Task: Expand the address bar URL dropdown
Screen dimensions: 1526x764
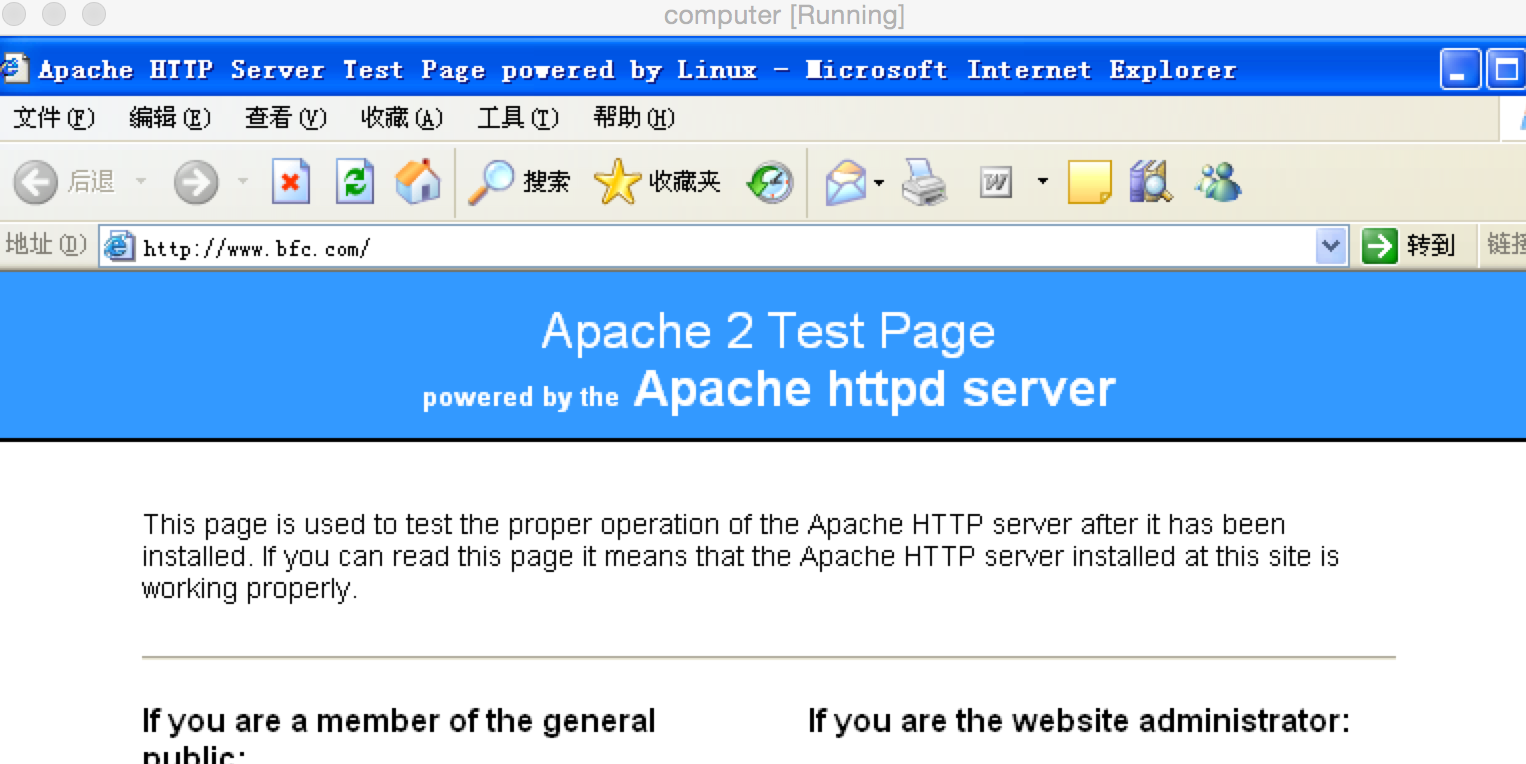Action: [1330, 246]
